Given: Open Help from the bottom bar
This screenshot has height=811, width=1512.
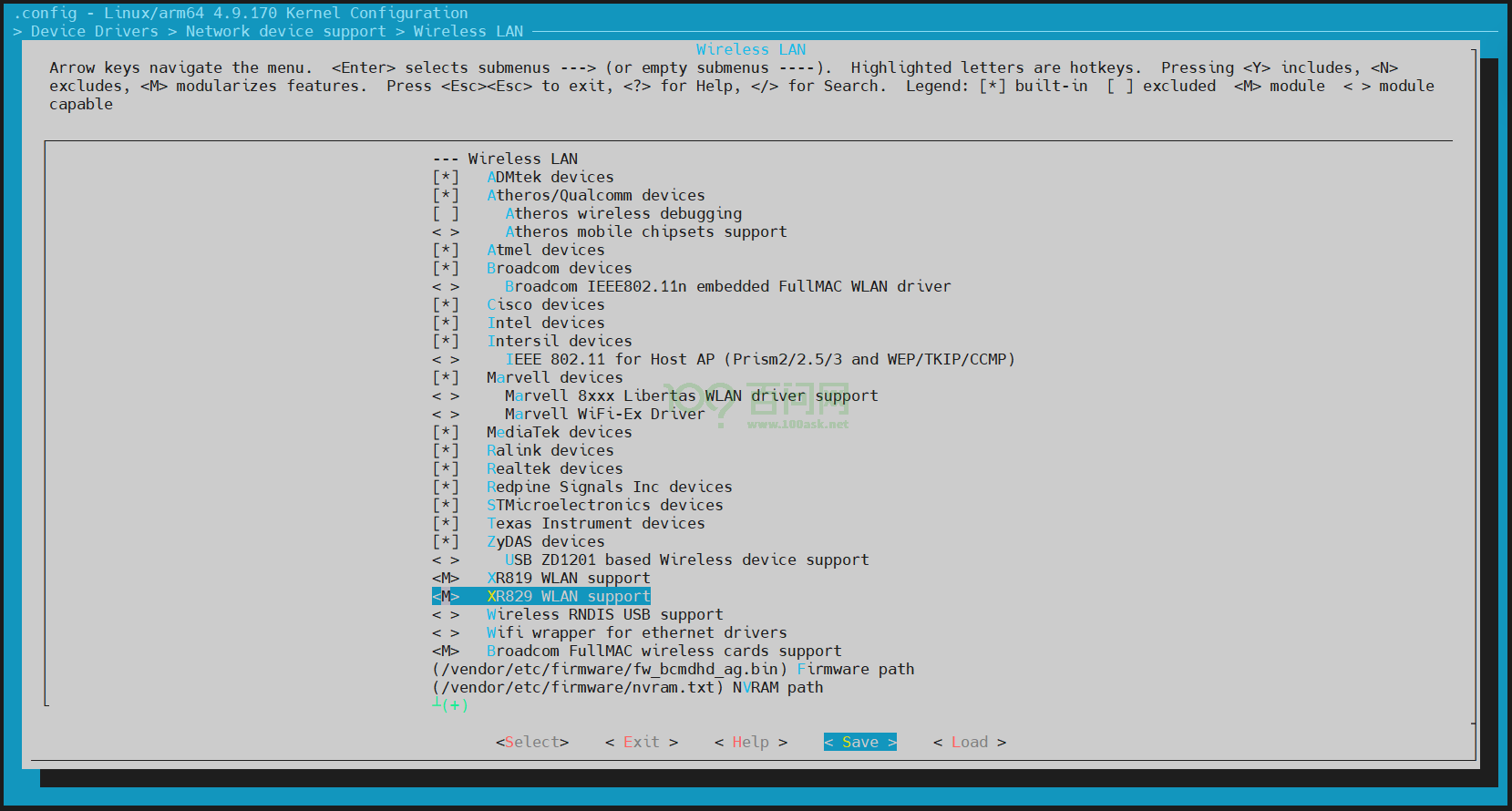Looking at the screenshot, I should [750, 742].
